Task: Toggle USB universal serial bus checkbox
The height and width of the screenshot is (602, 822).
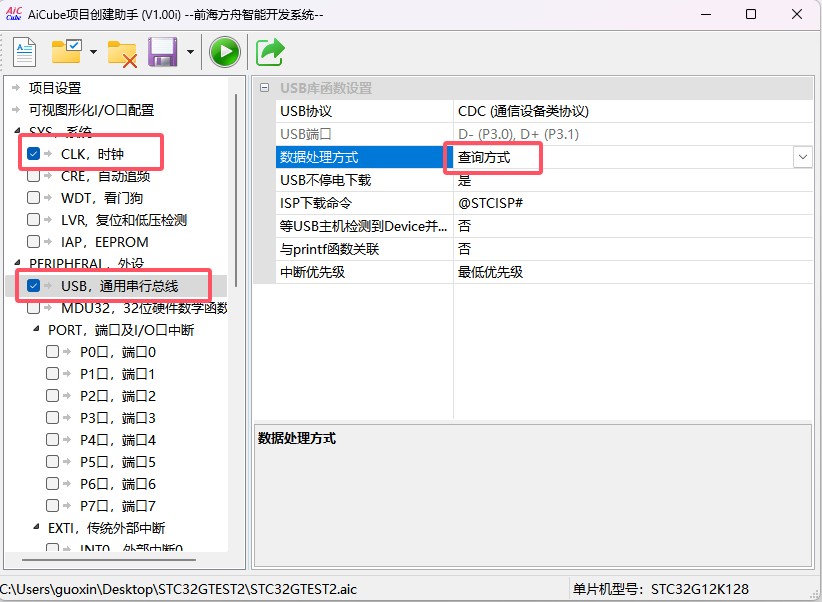Action: click(34, 286)
